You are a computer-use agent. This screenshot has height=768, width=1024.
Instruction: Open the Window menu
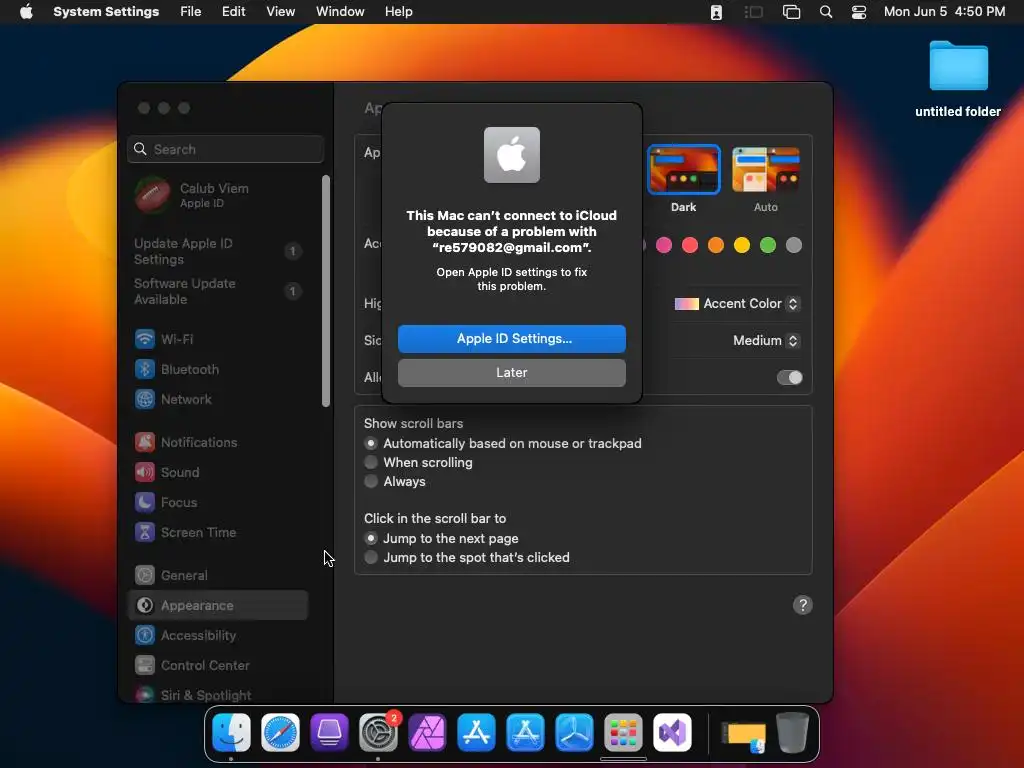[340, 12]
